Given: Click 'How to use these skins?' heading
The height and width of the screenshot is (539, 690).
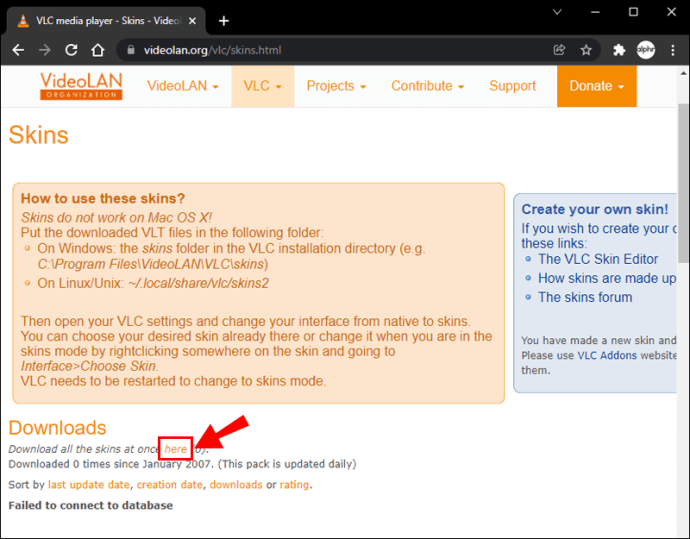Looking at the screenshot, I should click(x=103, y=198).
